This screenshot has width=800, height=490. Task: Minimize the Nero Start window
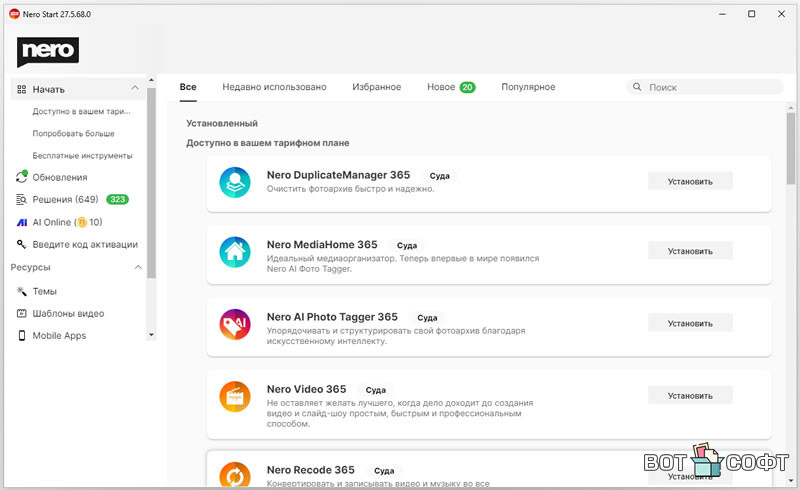click(x=722, y=14)
